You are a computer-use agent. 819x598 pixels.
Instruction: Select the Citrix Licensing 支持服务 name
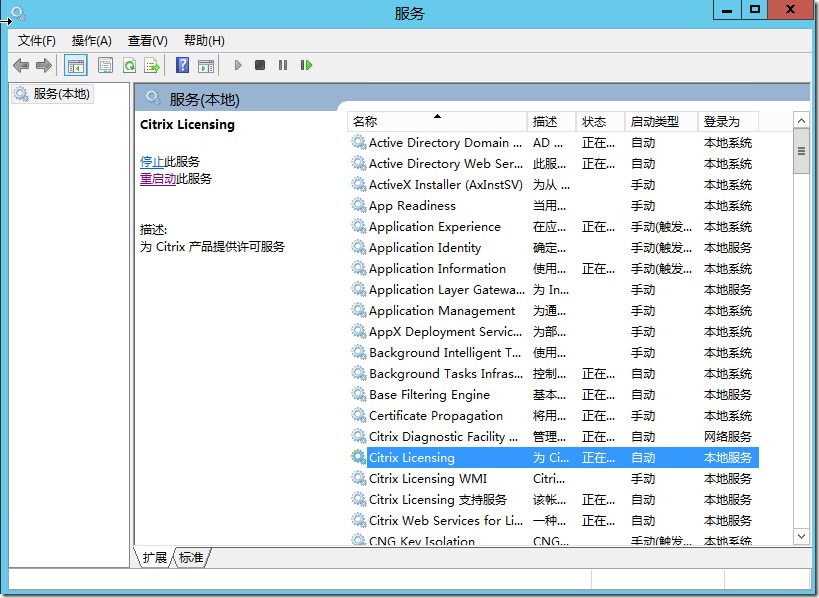[438, 499]
